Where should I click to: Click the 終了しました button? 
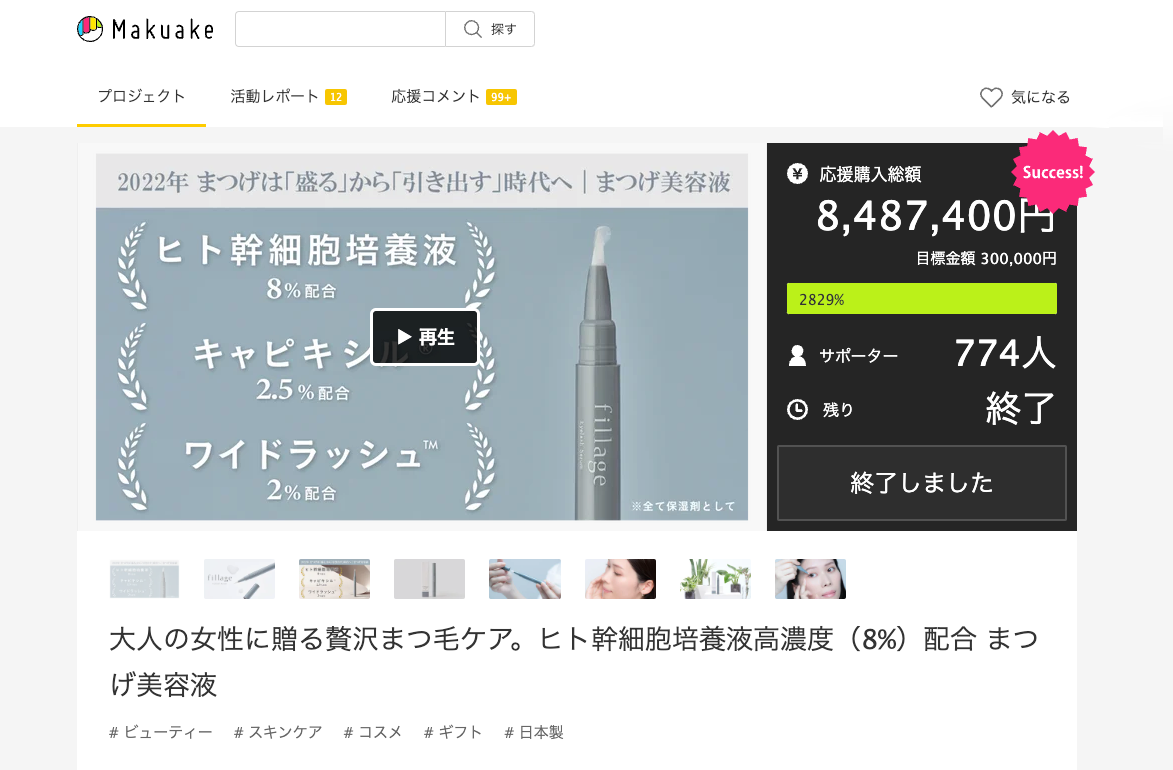tap(921, 483)
